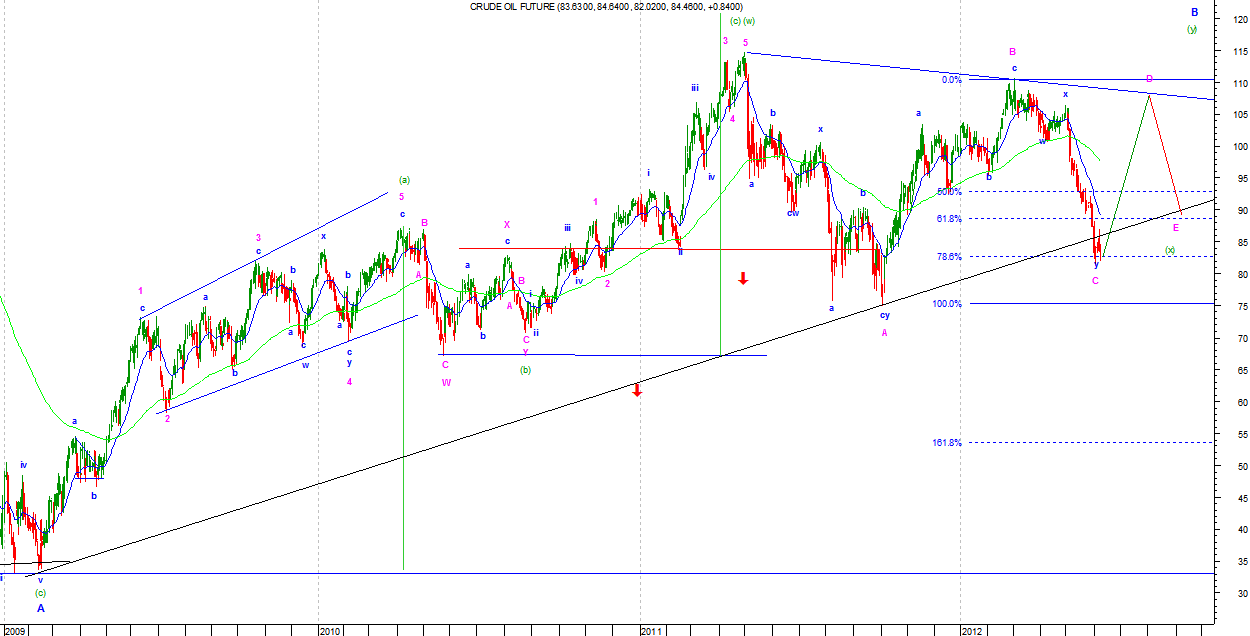Viewport: 1250px width, 636px height.
Task: Click the pink W wave label
Action: pos(445,382)
